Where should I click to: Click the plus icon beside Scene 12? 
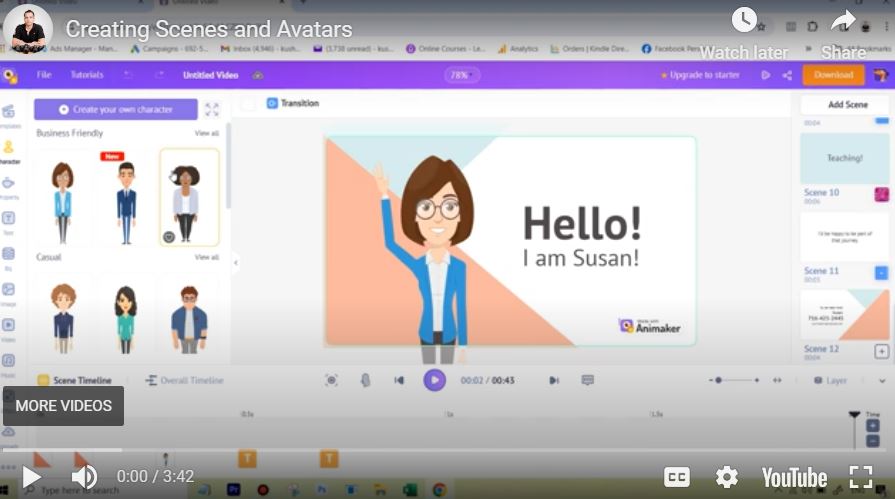(881, 351)
